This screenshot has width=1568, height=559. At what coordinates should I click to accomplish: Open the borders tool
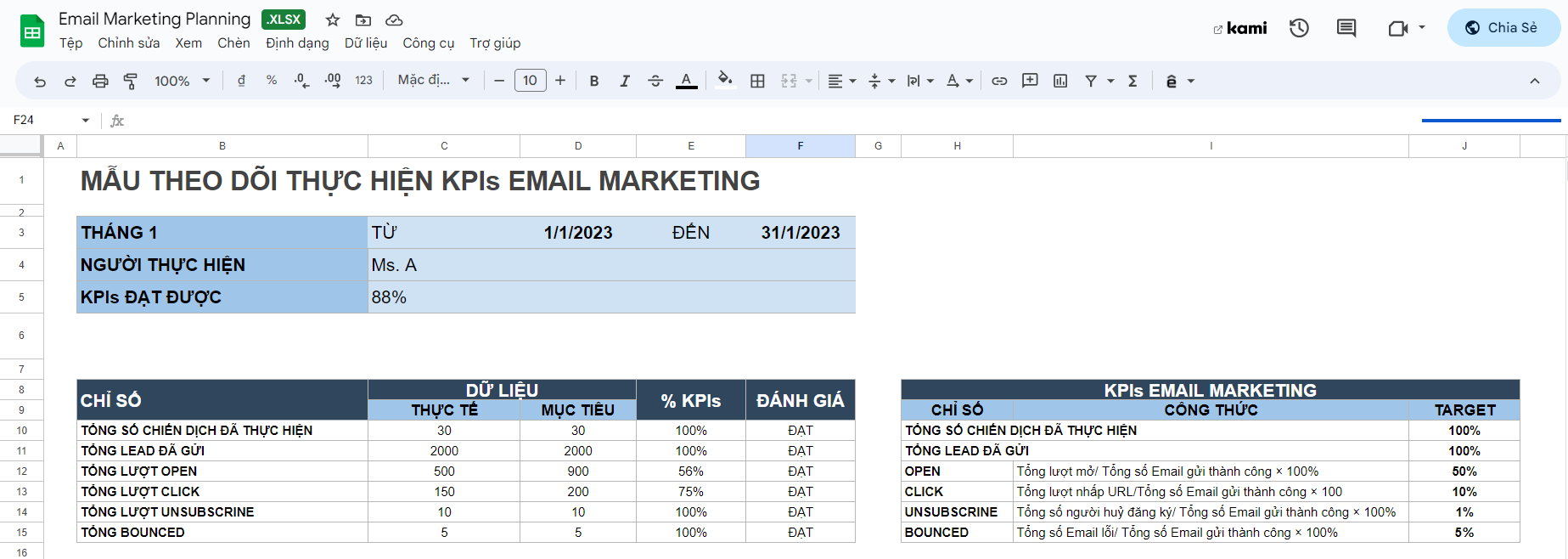[757, 81]
